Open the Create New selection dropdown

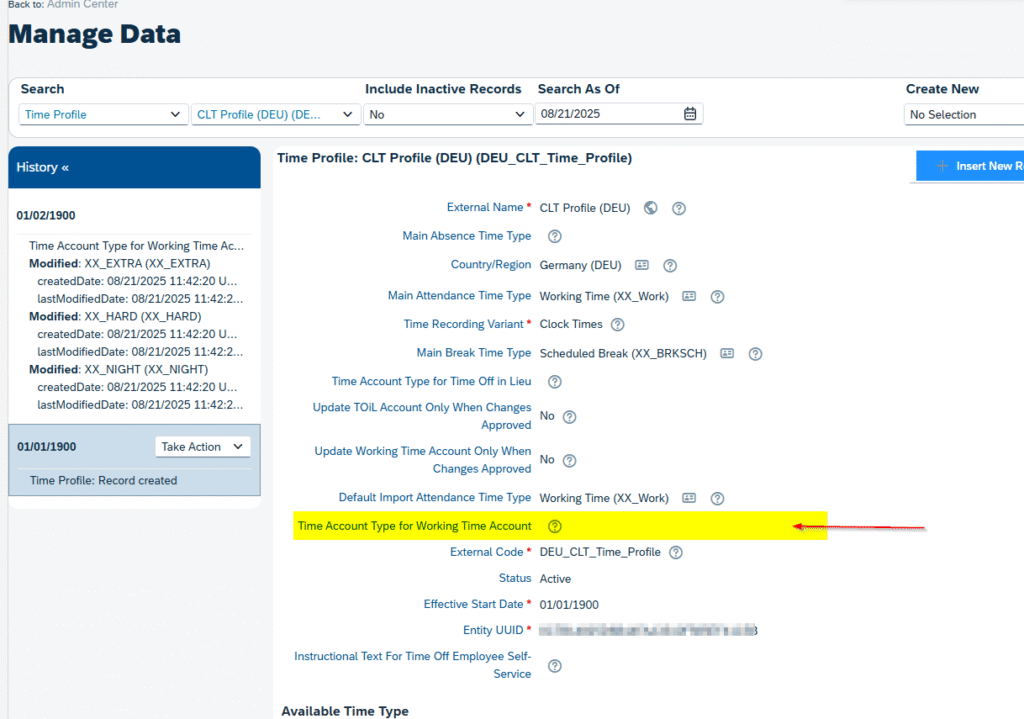pos(964,114)
